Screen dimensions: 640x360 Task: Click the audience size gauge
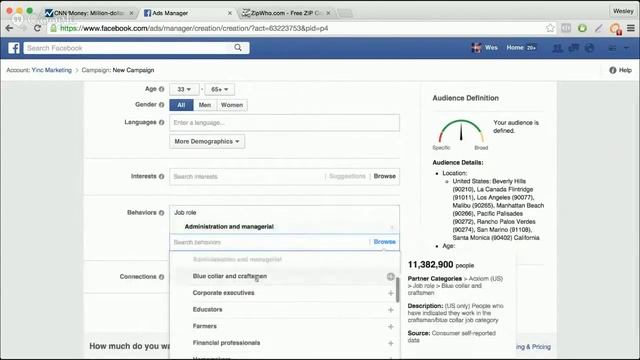click(x=461, y=131)
